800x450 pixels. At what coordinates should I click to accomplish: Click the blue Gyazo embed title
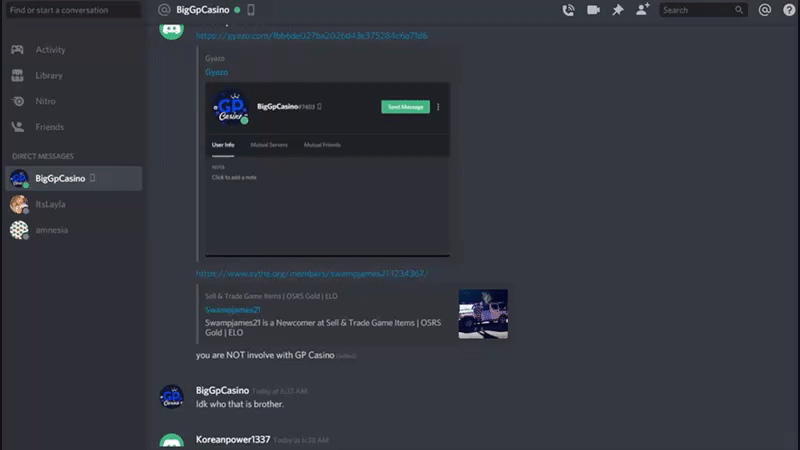click(x=216, y=72)
